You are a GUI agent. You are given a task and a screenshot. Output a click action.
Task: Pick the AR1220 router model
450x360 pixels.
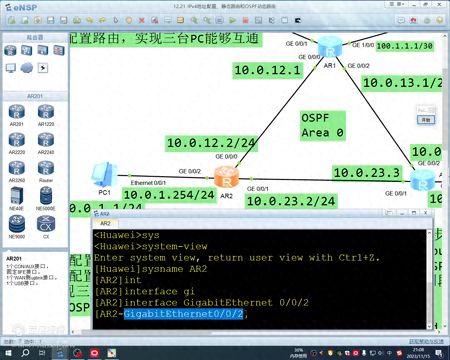(46, 115)
